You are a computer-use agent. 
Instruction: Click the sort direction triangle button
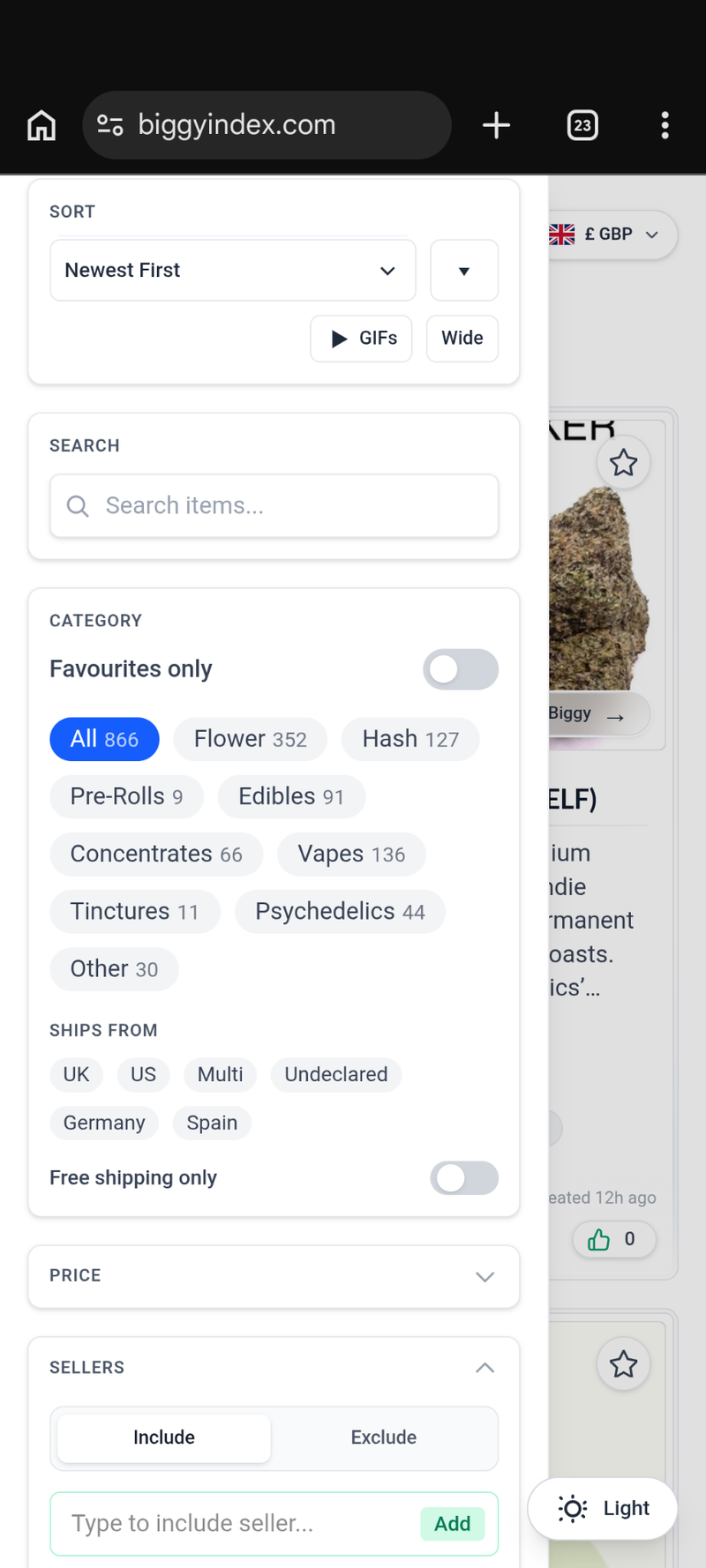[x=464, y=271]
